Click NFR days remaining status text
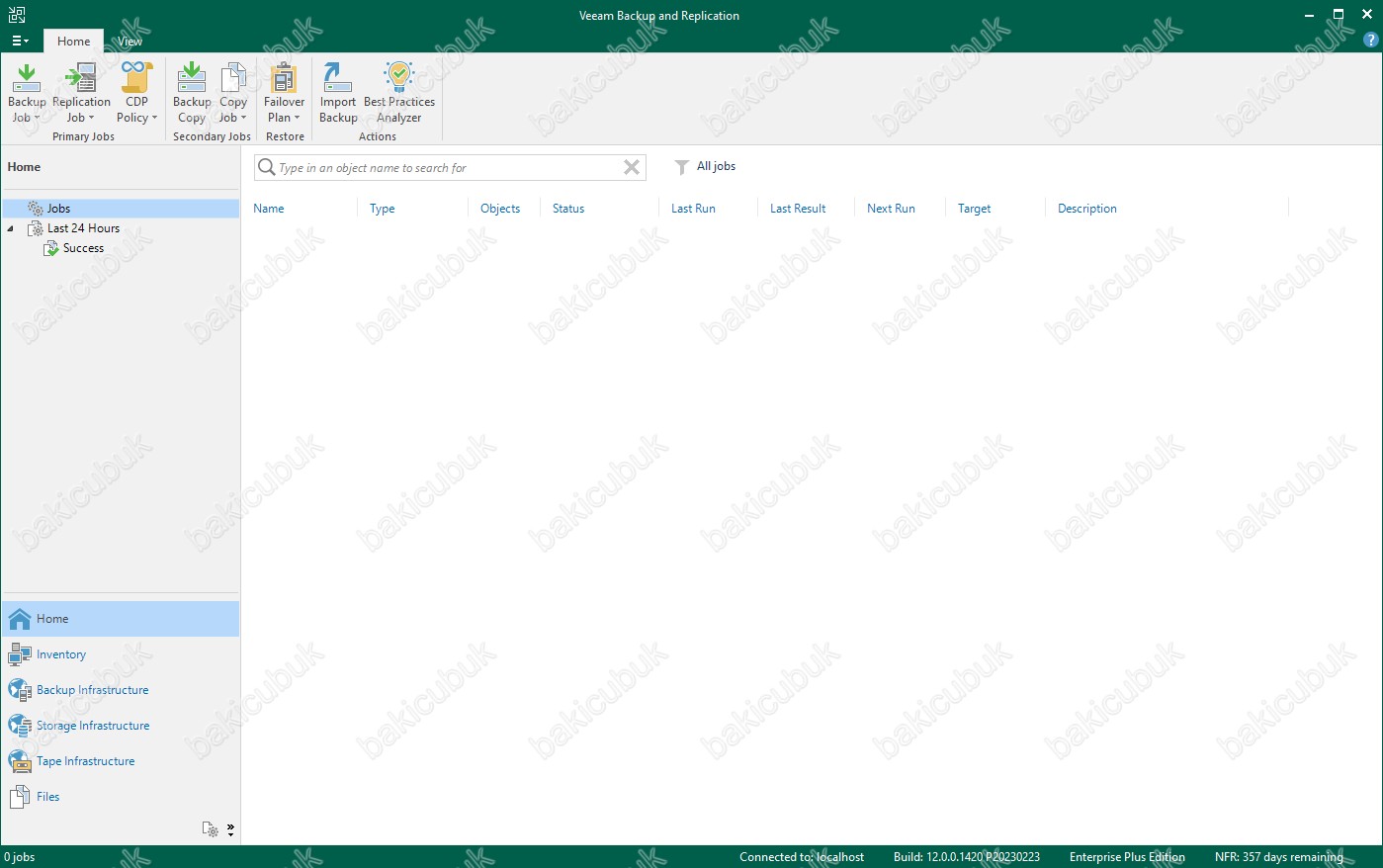 (1279, 857)
